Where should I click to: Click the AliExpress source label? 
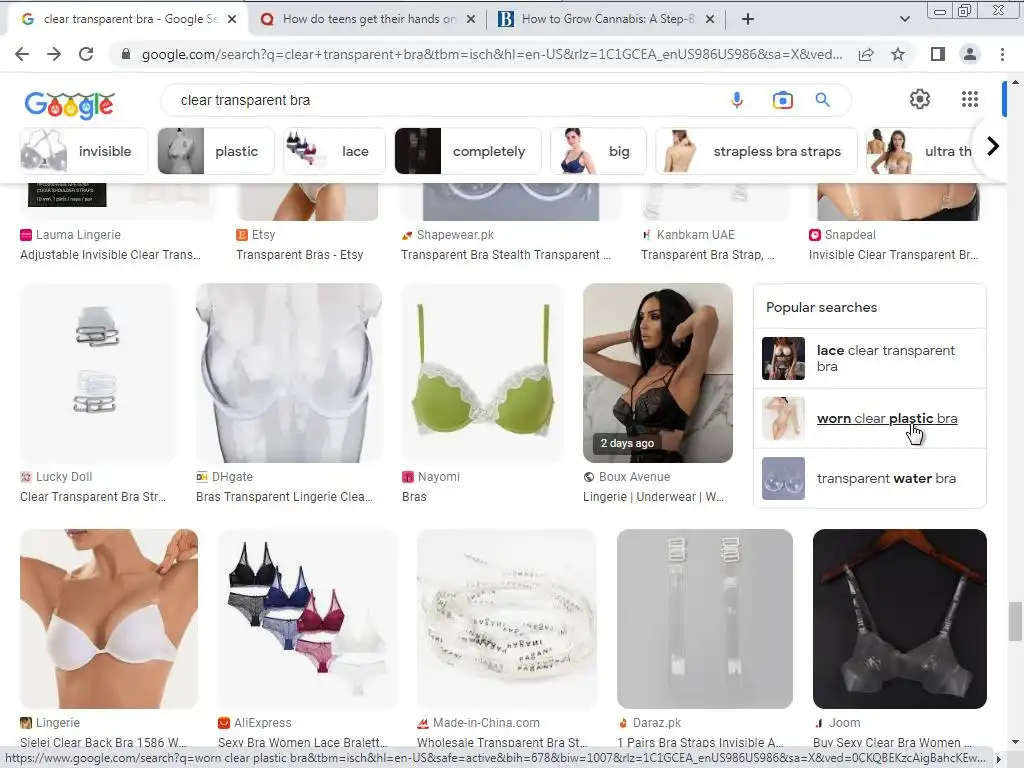point(263,723)
